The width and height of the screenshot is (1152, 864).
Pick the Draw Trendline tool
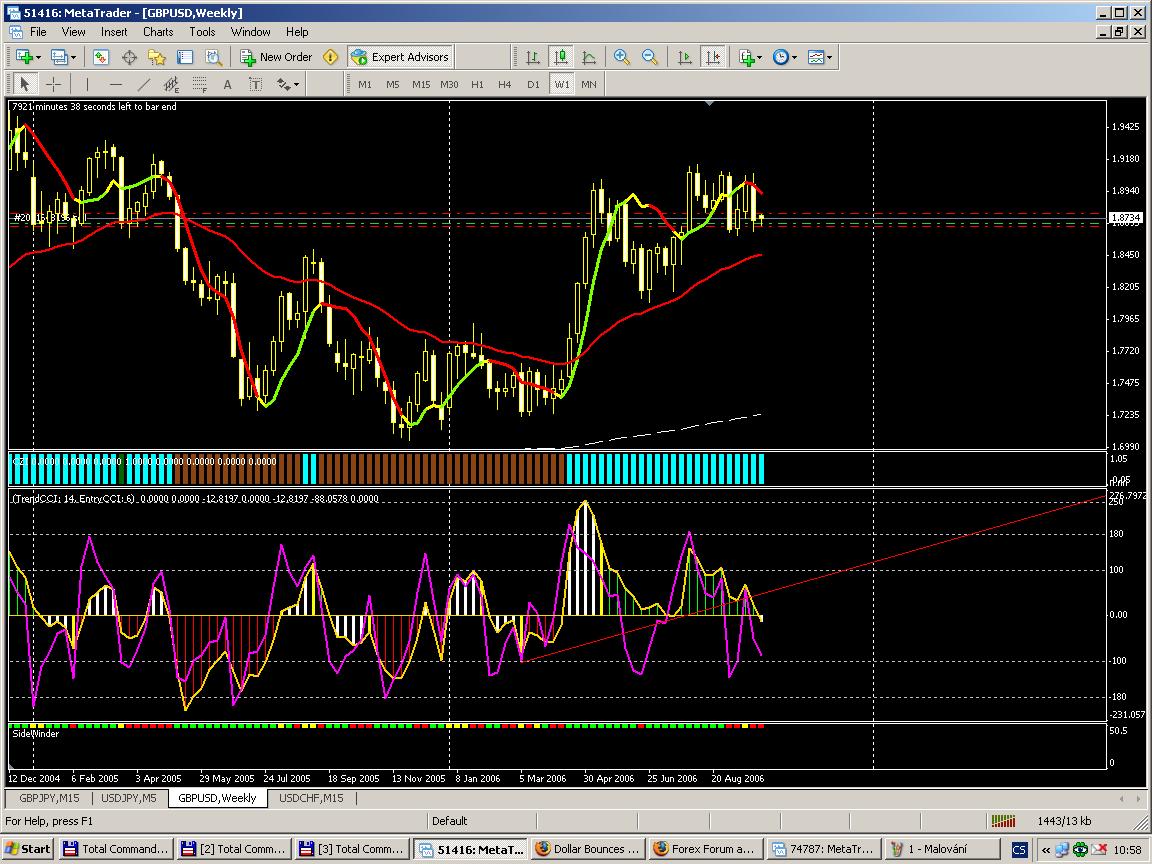click(144, 85)
